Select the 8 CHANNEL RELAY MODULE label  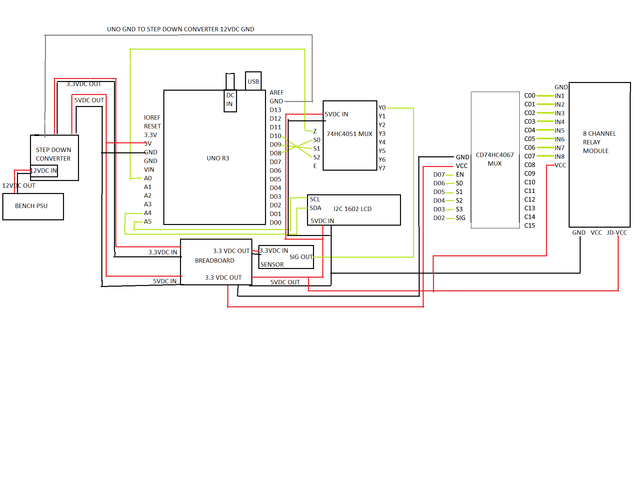599,142
